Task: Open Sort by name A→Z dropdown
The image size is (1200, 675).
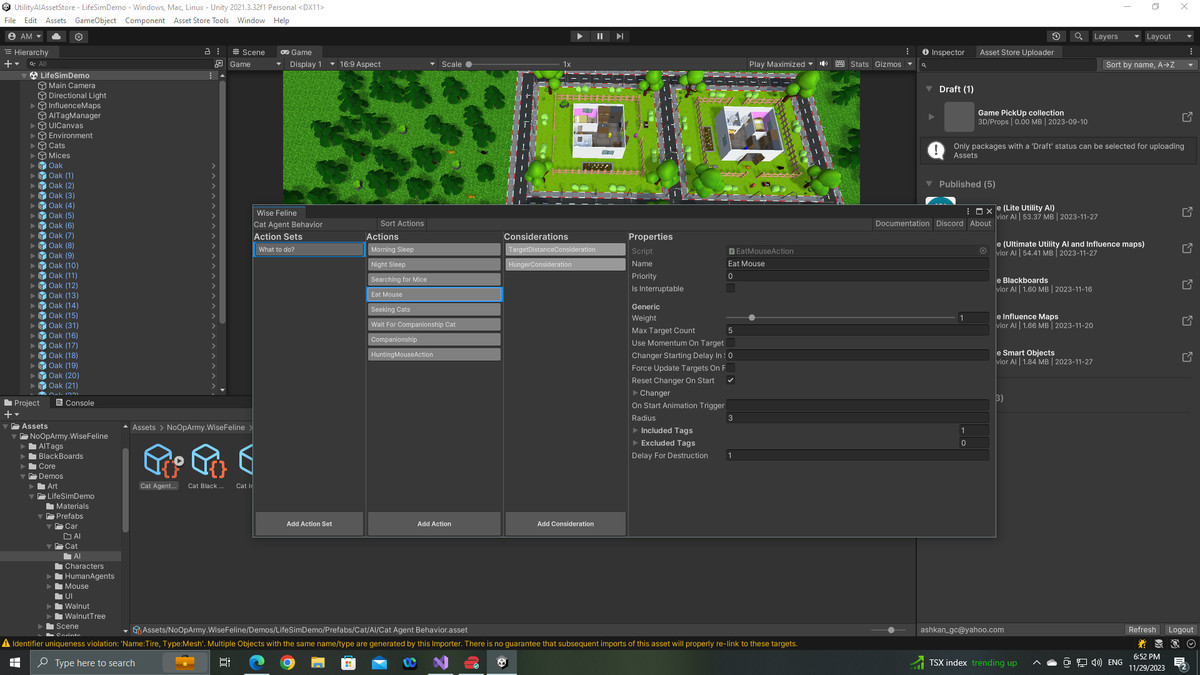Action: [1148, 64]
